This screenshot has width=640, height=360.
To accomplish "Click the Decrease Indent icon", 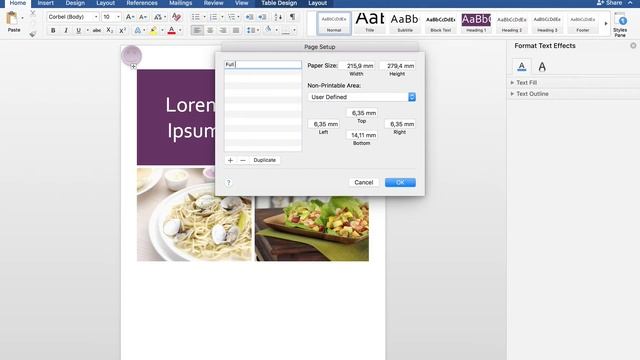I will pyautogui.click(x=249, y=17).
